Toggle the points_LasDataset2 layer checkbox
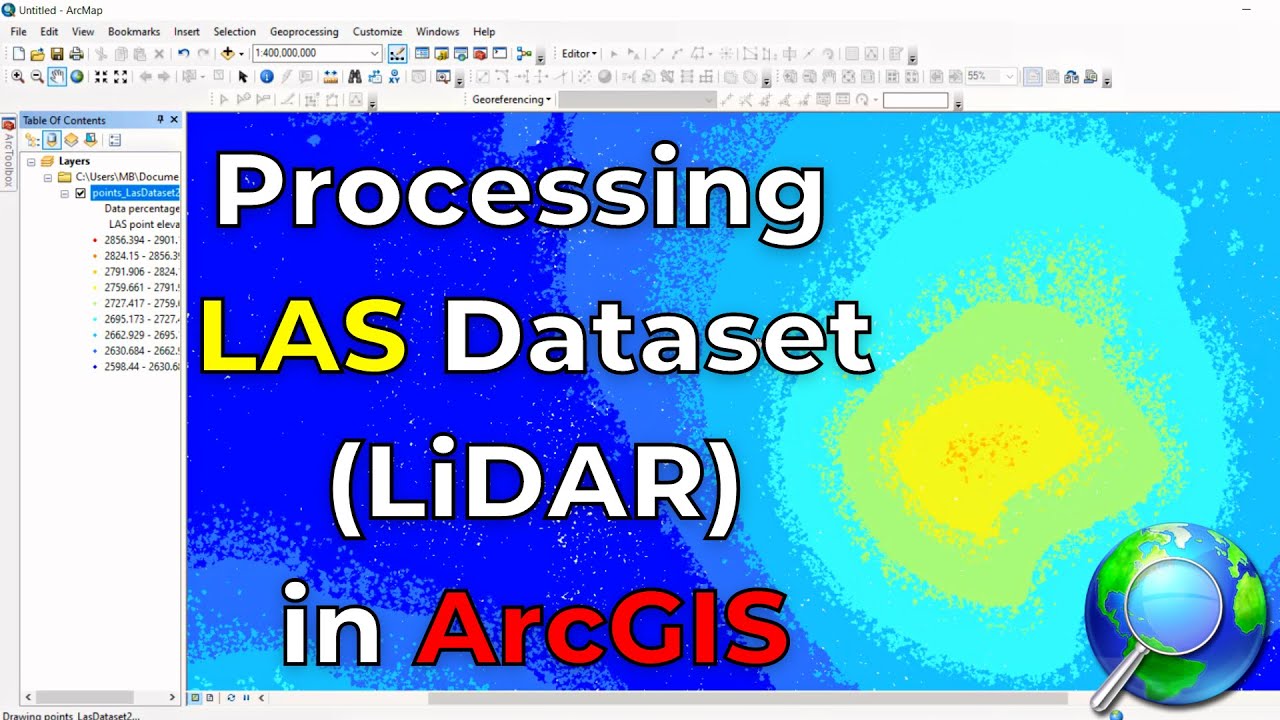 [81, 193]
